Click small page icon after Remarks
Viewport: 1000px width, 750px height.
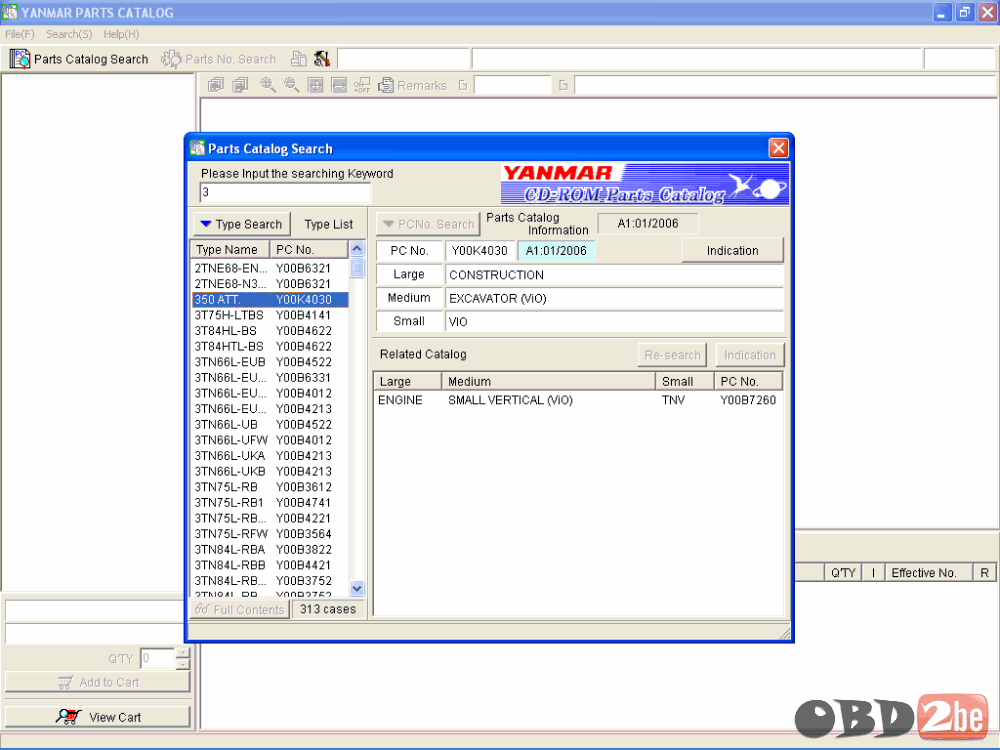coord(463,85)
